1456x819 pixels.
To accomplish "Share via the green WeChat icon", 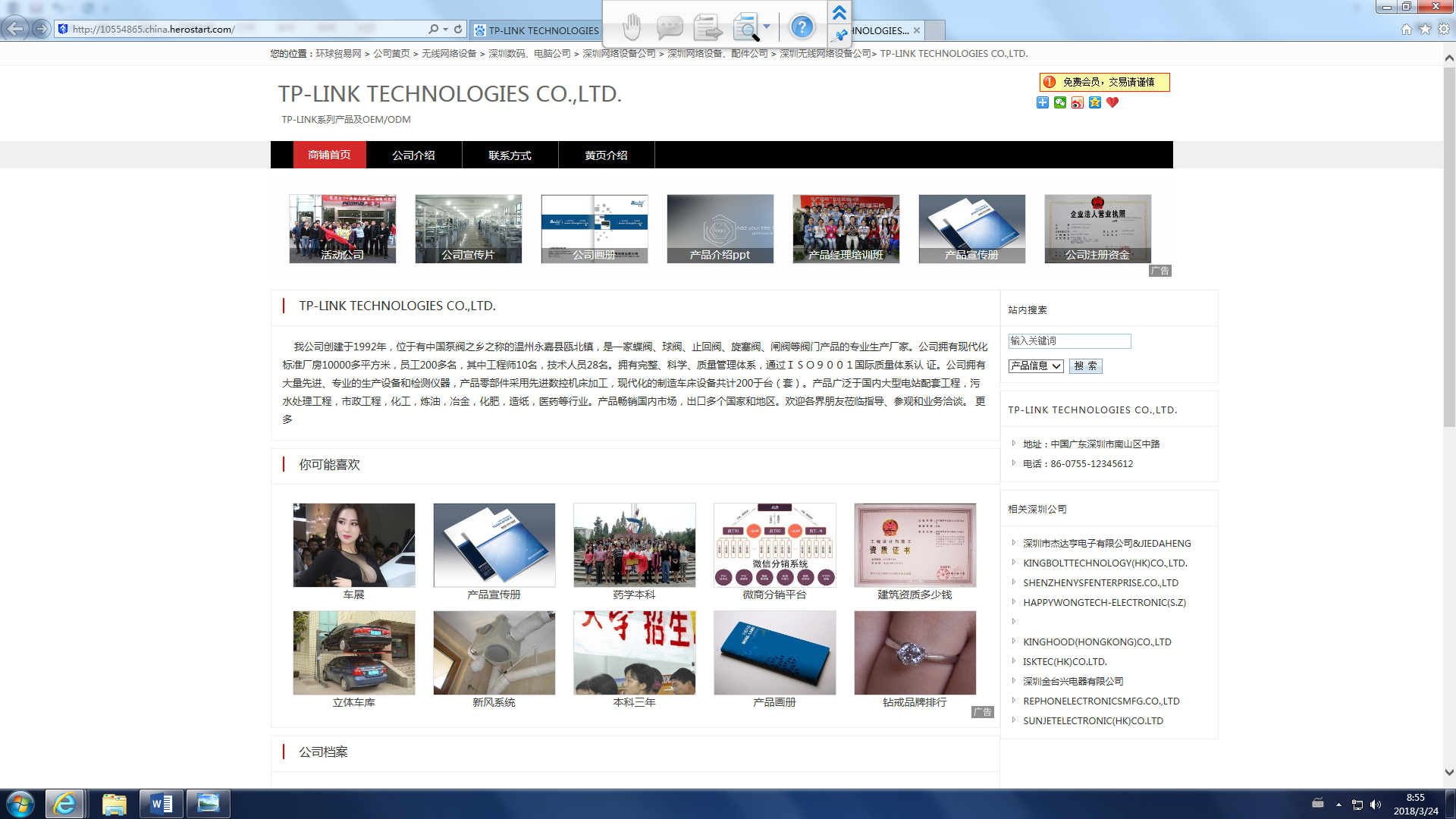I will [1060, 102].
